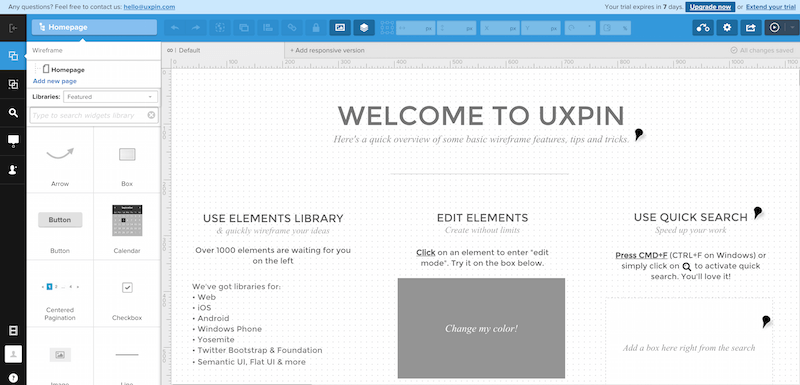Open the comments panel icon in sidebar
The width and height of the screenshot is (800, 385).
pos(13,141)
